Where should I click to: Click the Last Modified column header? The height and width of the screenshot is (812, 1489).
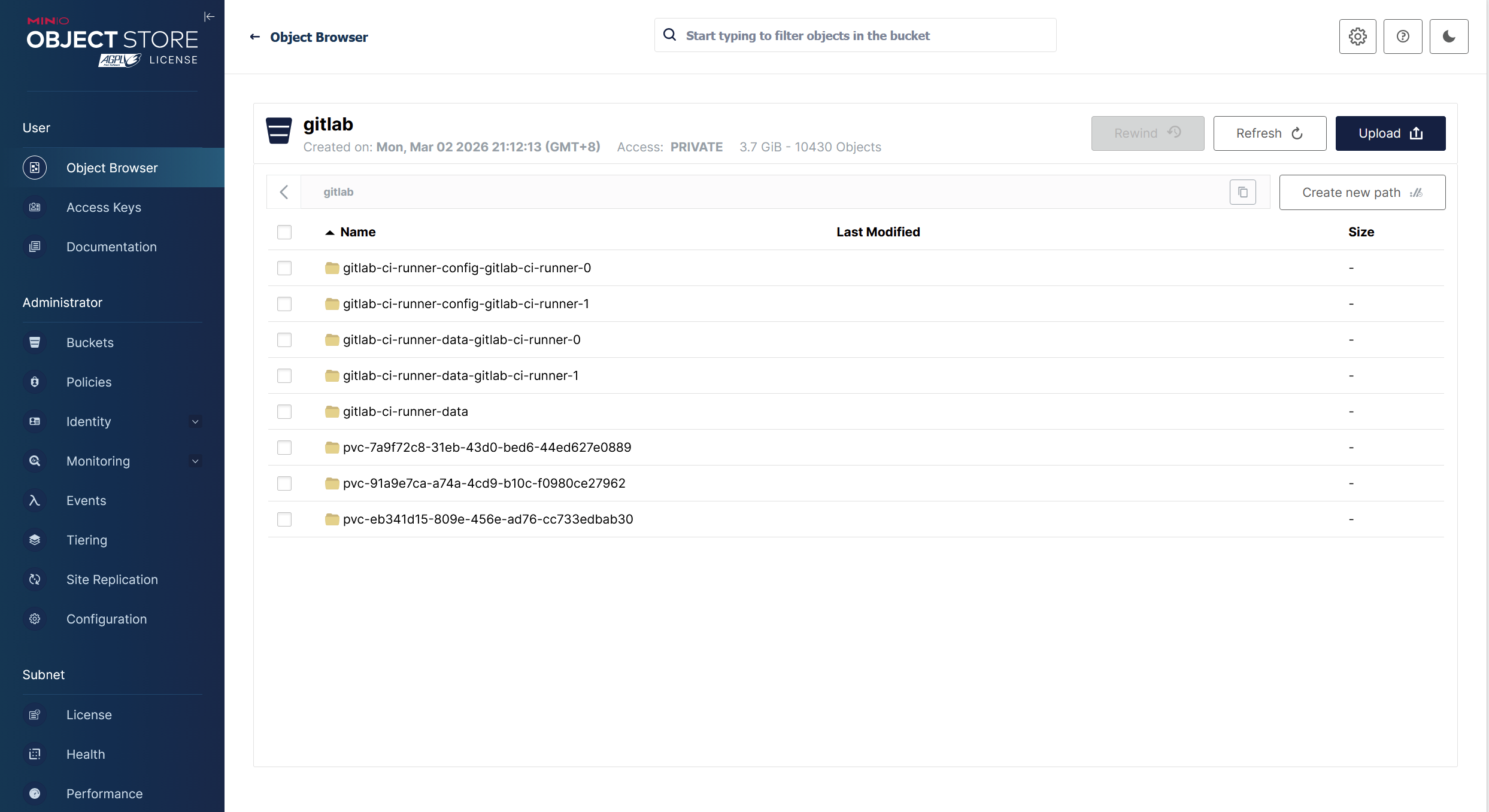878,232
